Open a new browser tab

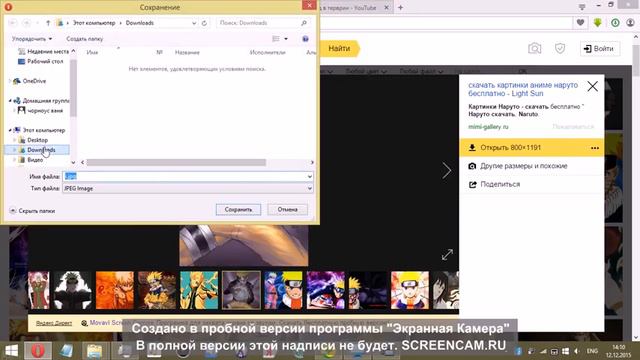(400, 7)
